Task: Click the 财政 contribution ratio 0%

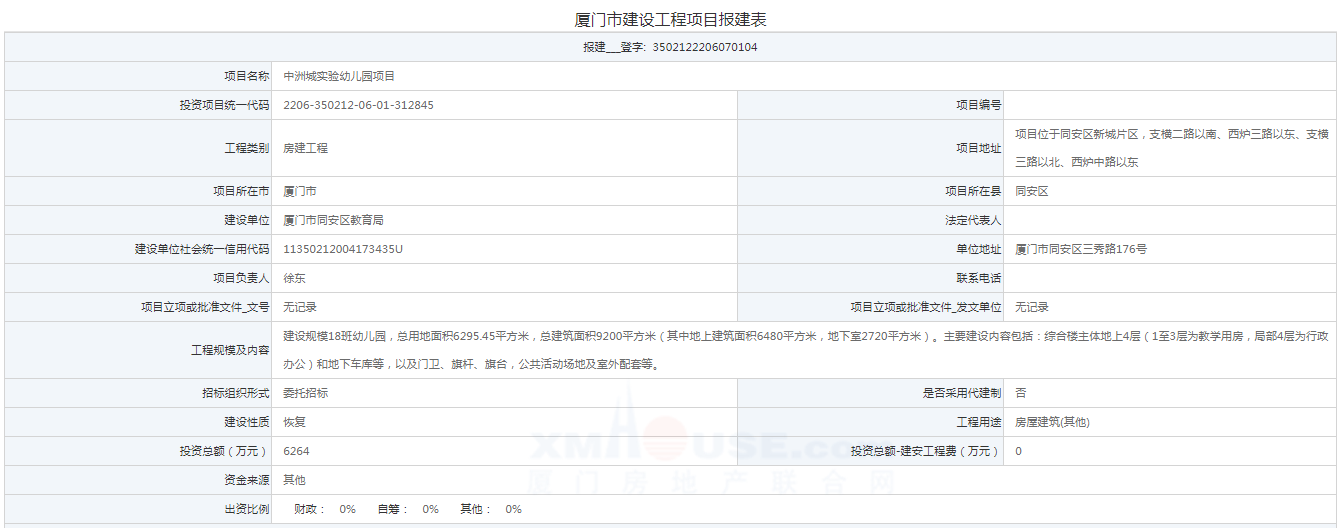Action: 347,509
